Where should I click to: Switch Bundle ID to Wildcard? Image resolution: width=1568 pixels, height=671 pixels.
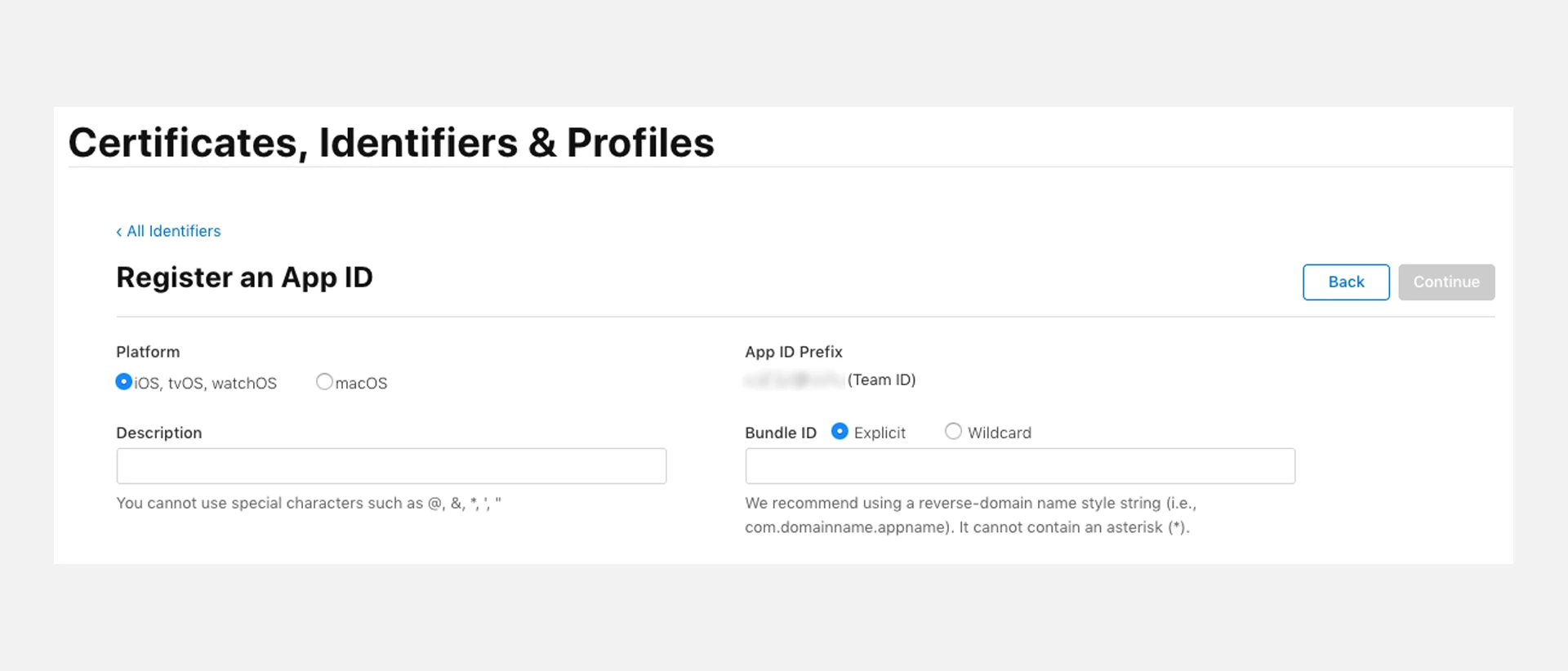tap(953, 431)
